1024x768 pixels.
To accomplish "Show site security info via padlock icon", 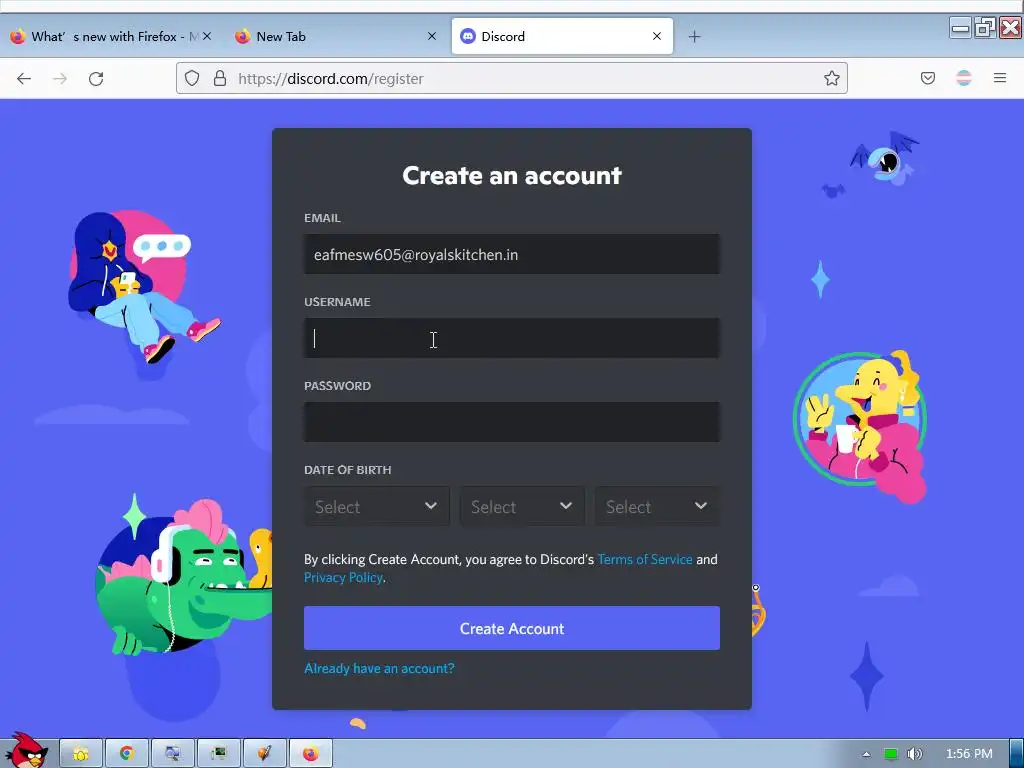I will [220, 78].
